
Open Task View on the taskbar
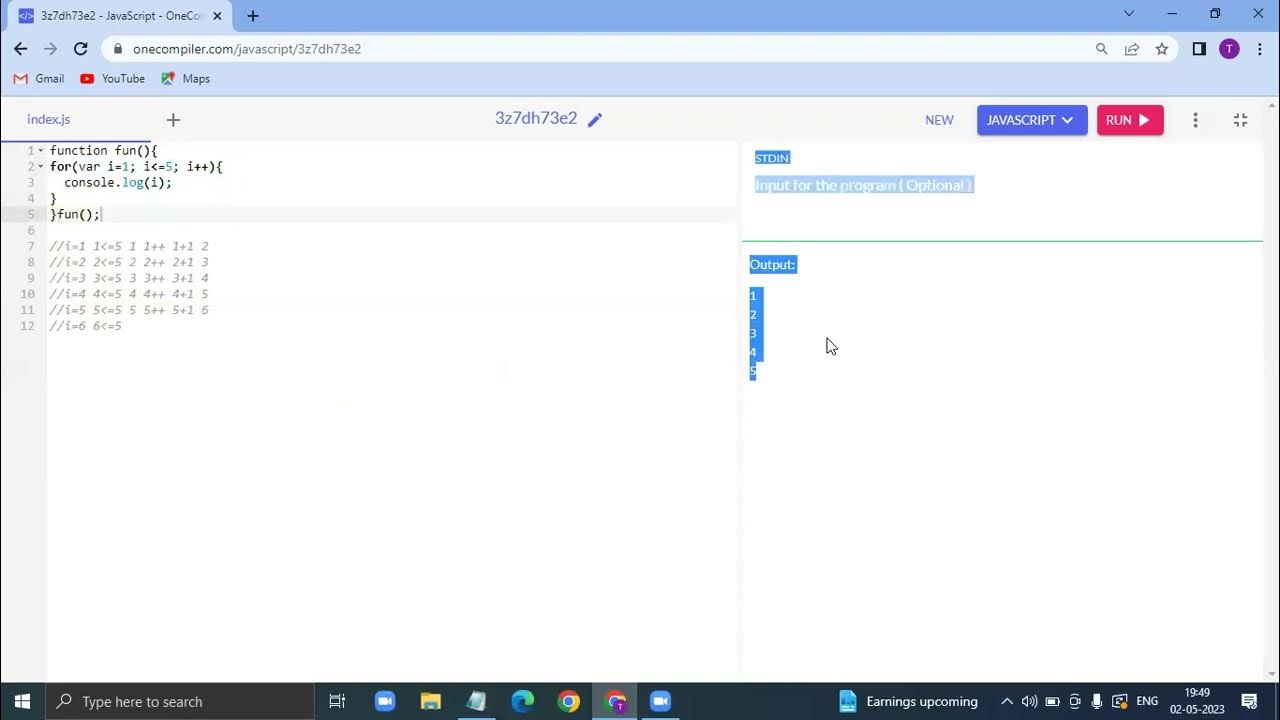point(337,701)
